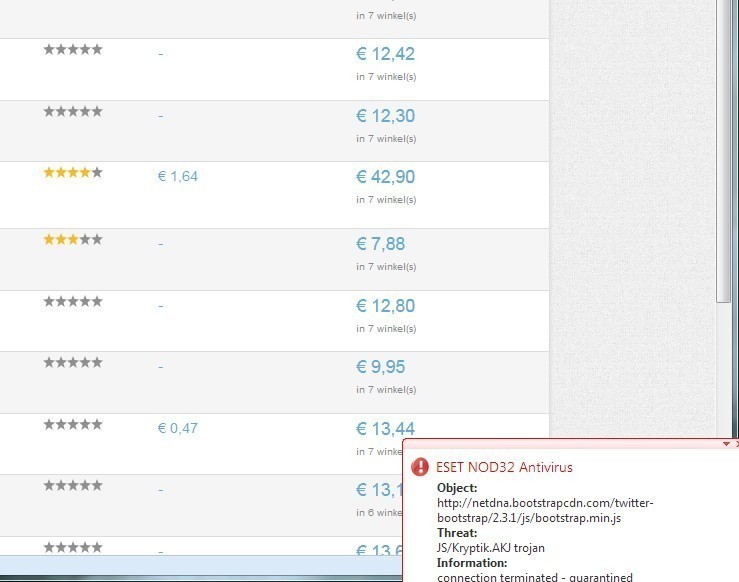Select the € 0,47 shipping cost link
Viewport: 739px width, 582px height.
coord(178,429)
